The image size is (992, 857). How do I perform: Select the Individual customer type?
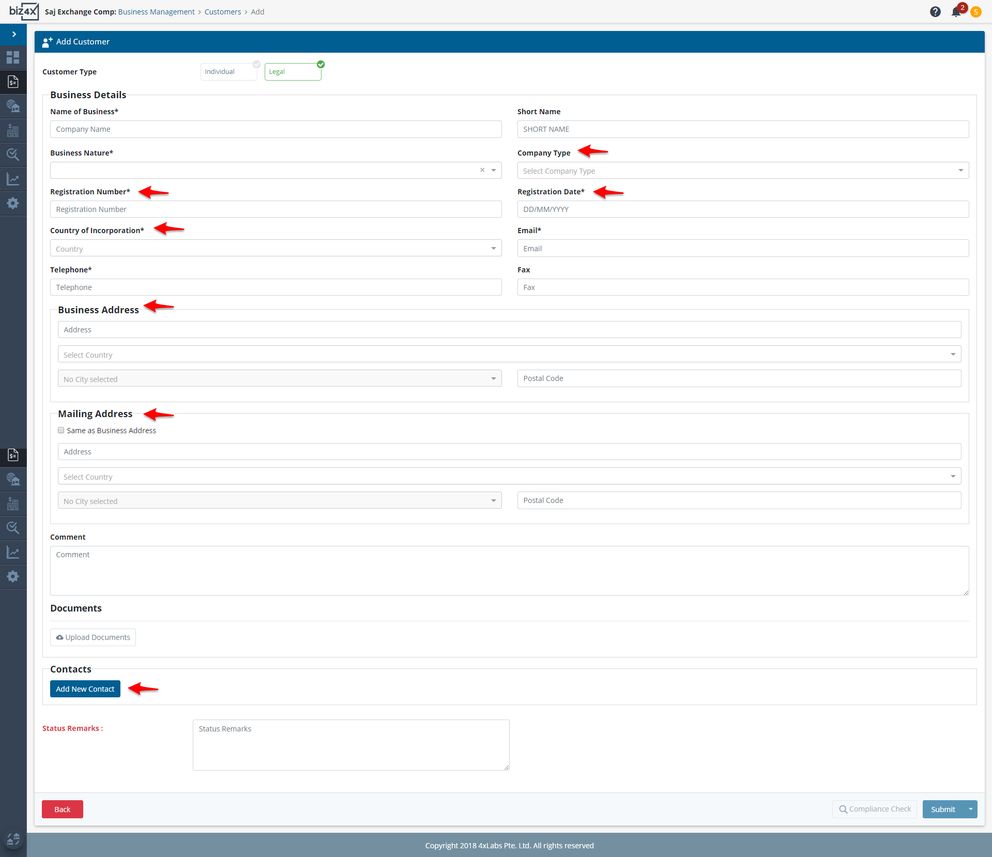[x=230, y=72]
